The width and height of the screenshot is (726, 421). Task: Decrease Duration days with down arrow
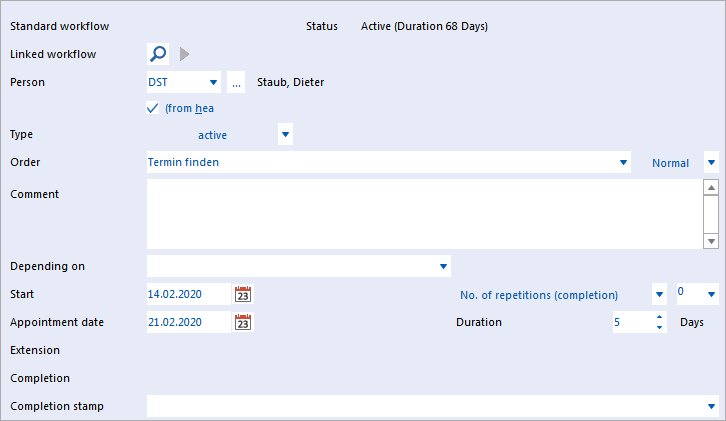pyautogui.click(x=659, y=327)
